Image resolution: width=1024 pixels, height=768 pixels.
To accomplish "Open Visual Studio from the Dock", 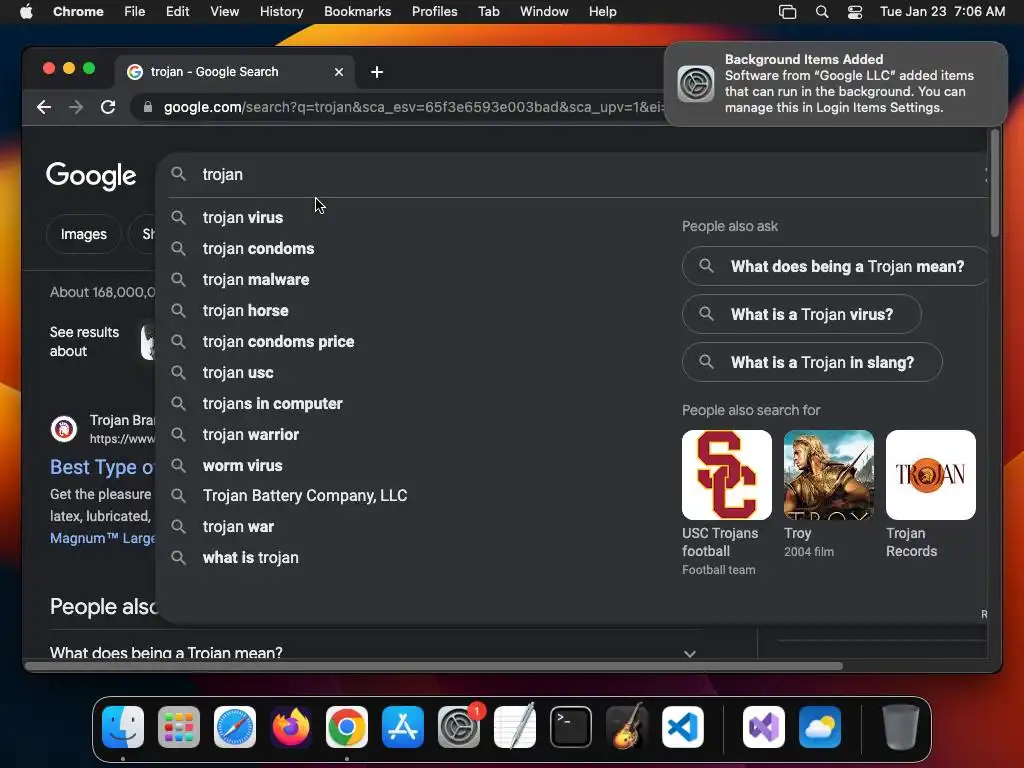I will (x=764, y=727).
